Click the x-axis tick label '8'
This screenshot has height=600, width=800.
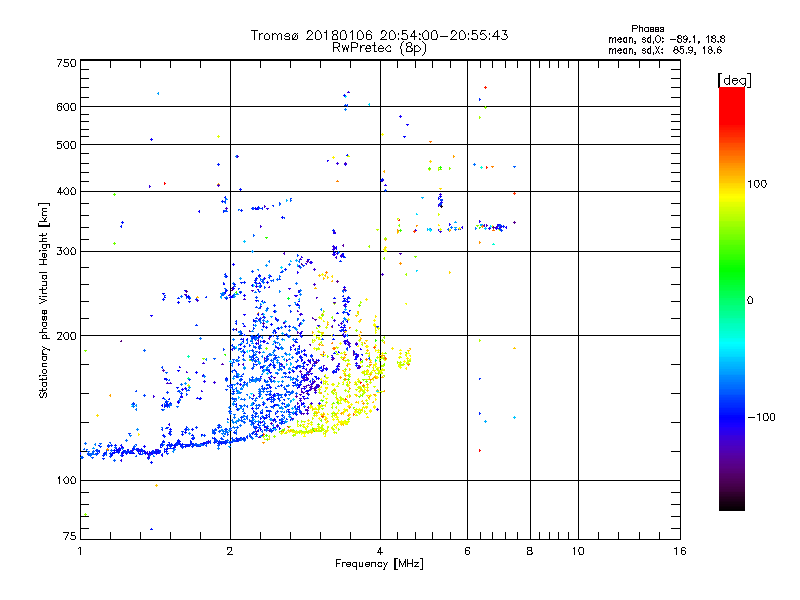[530, 551]
